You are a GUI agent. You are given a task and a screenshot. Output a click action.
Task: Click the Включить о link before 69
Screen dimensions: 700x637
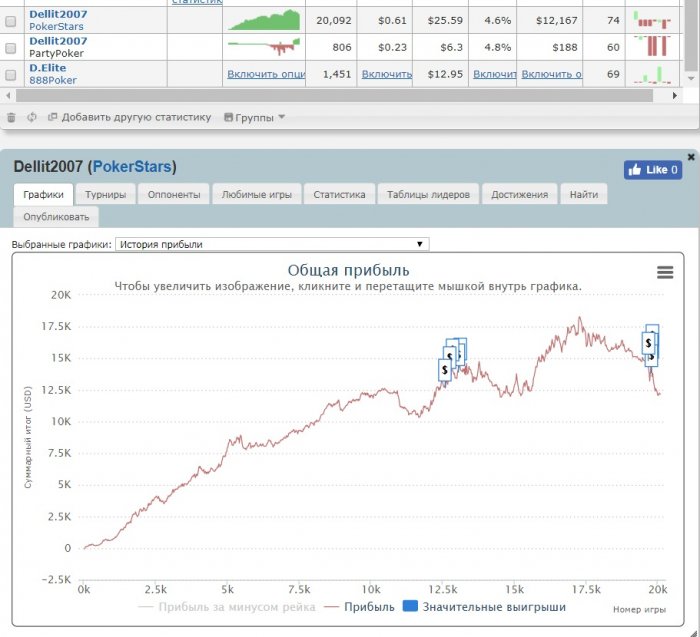(552, 74)
